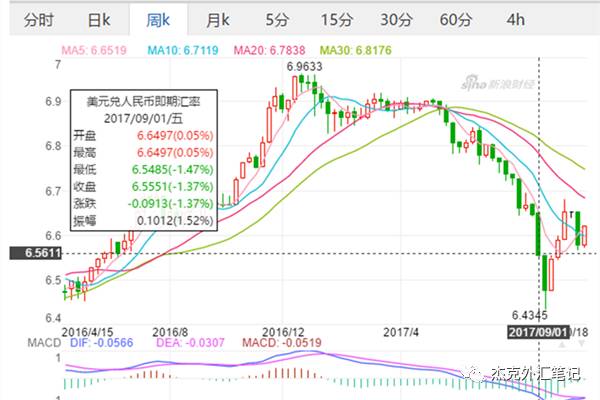Click the 6.4345 low price label
Viewport: 600px width, 400px height.
pos(530,315)
